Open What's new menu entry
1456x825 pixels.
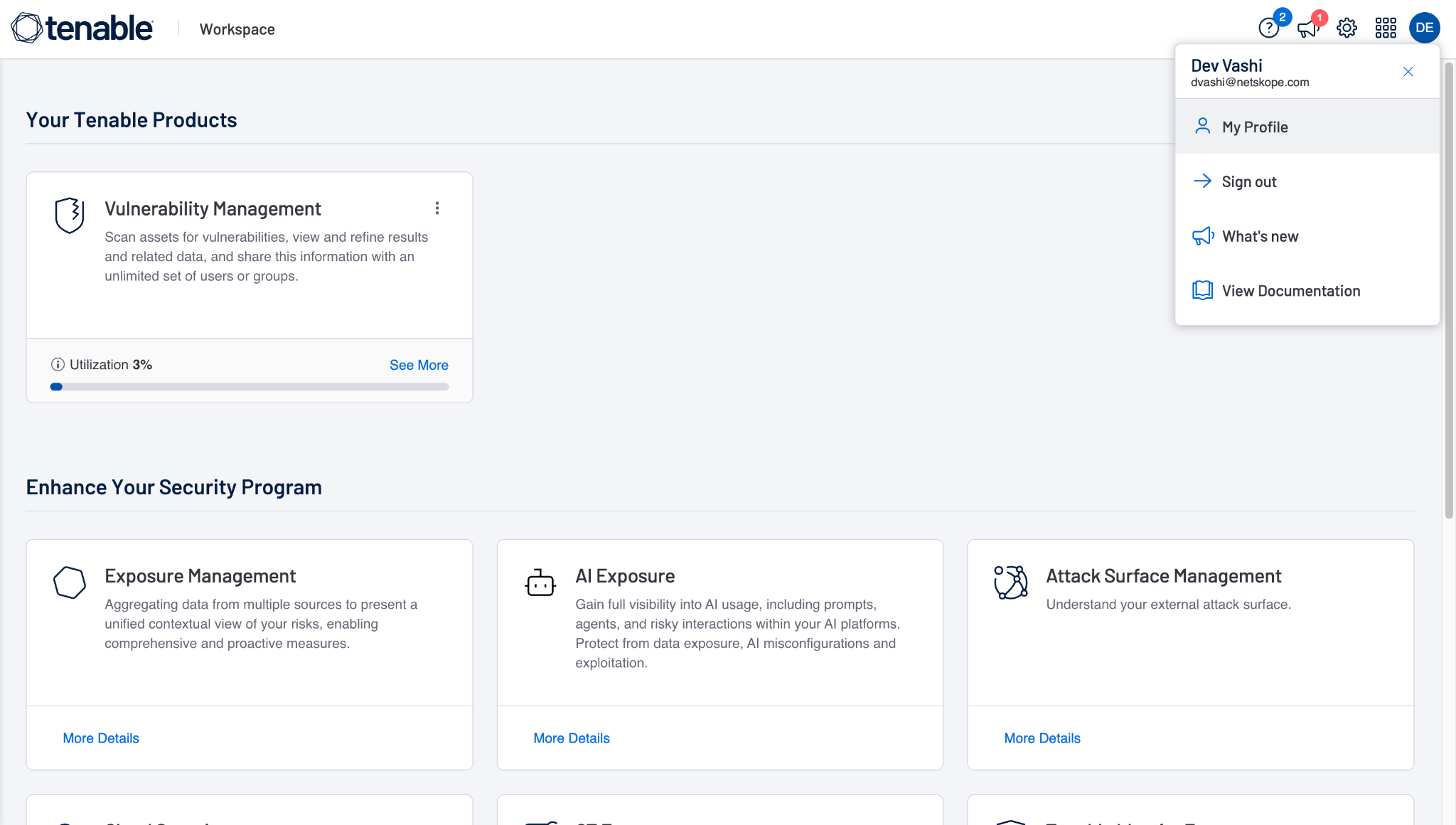click(x=1307, y=236)
